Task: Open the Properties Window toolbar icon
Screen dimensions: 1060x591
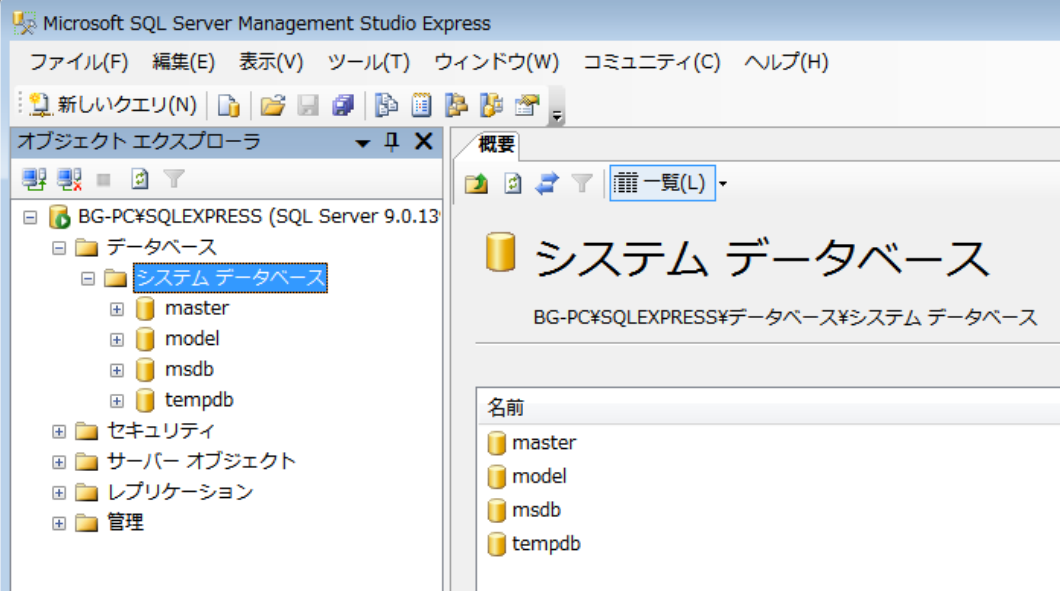Action: coord(527,105)
